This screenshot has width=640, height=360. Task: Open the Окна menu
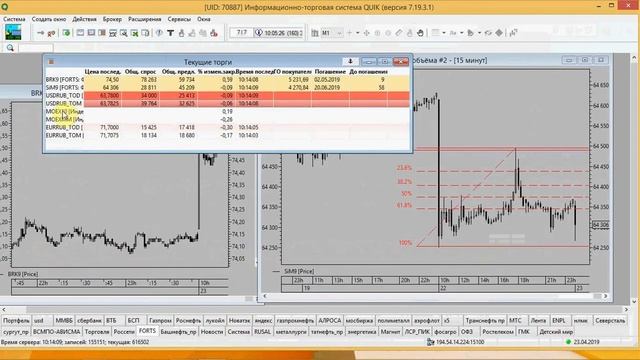pos(204,19)
